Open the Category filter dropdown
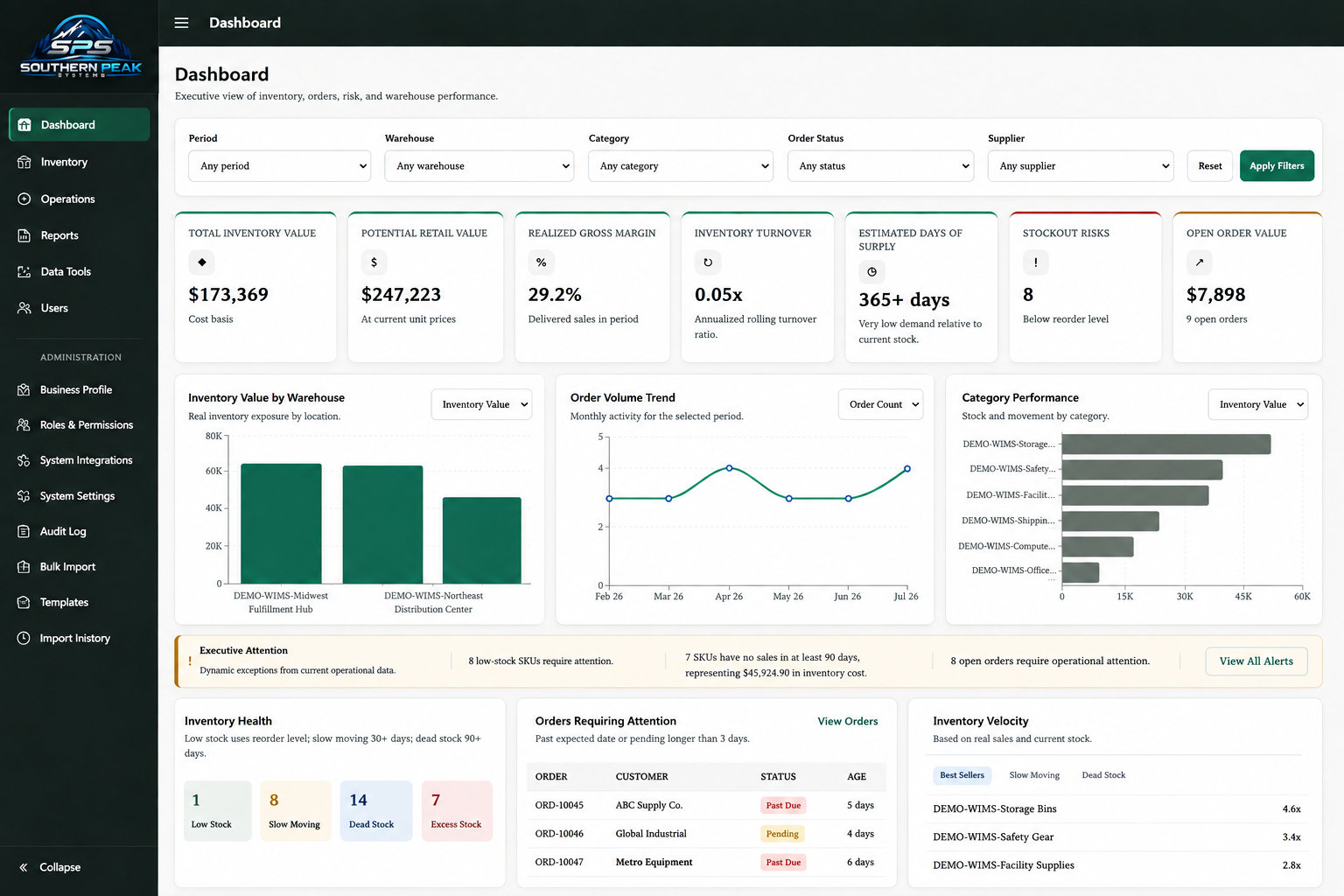This screenshot has height=896, width=1344. [x=682, y=166]
